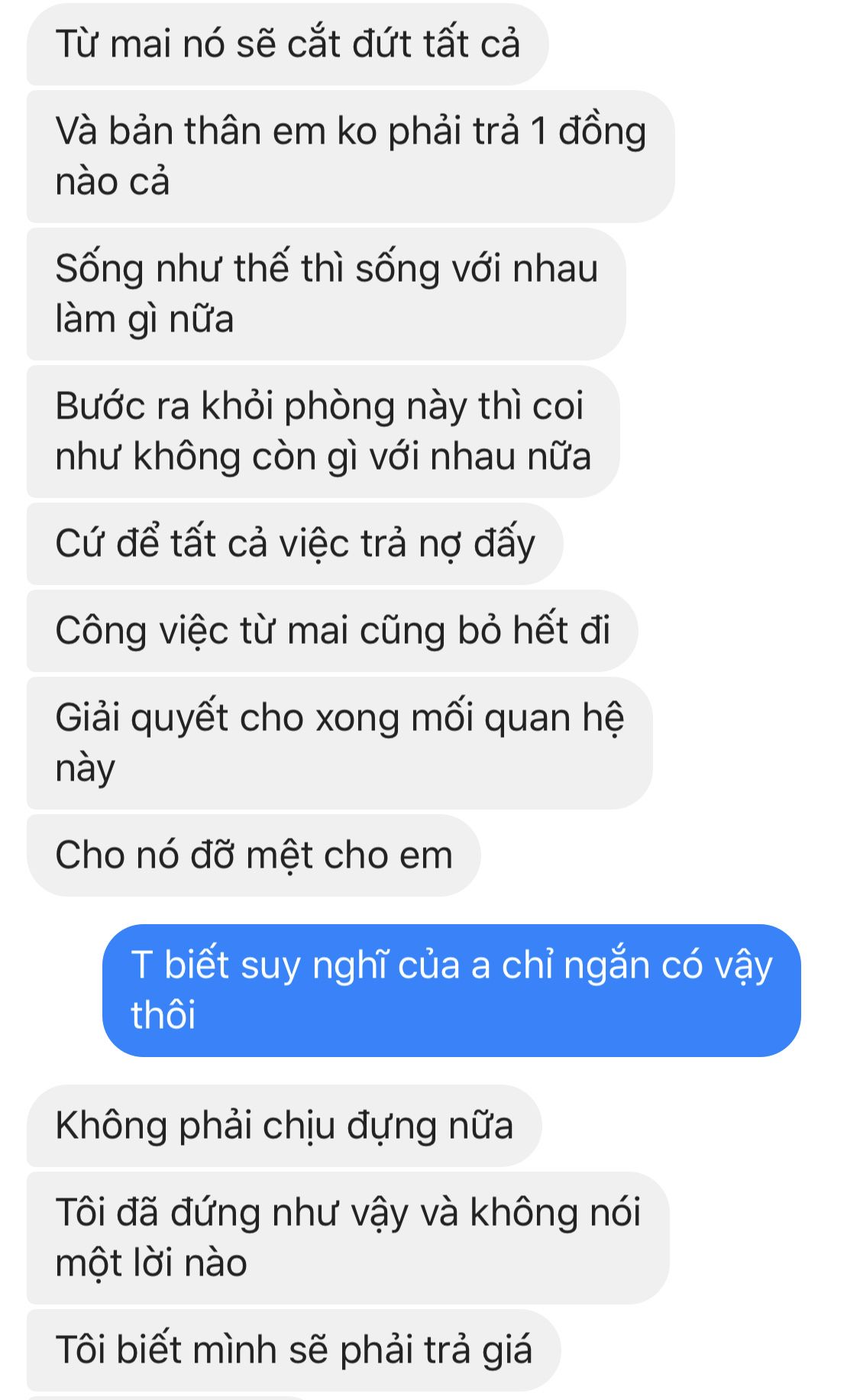Click the word 'thôi' in the blue bubble
This screenshot has height=1400, width=847.
[163, 1016]
